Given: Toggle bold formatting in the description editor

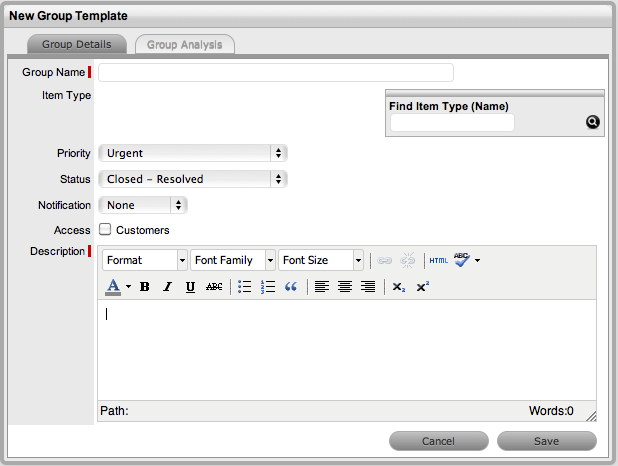Looking at the screenshot, I should [145, 287].
